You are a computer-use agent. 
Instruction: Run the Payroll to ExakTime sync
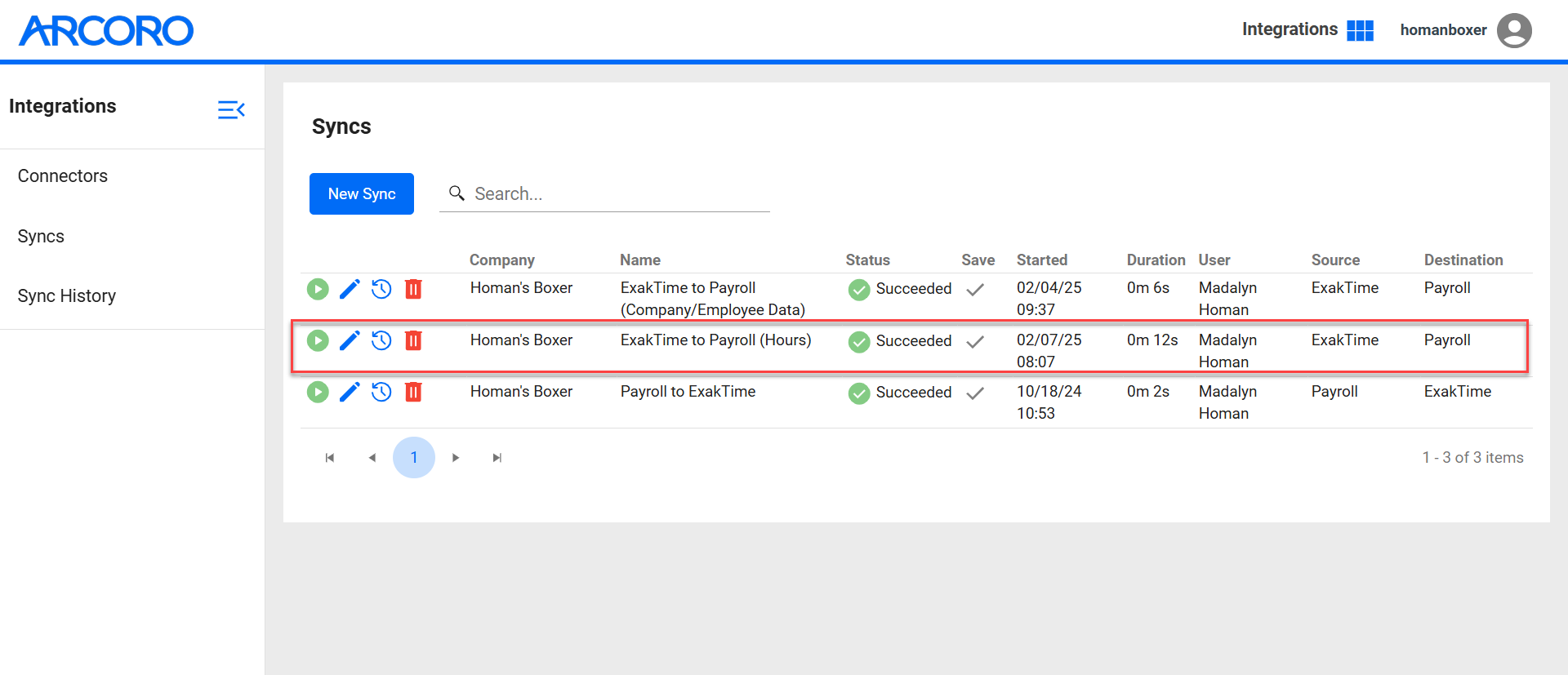tap(318, 392)
